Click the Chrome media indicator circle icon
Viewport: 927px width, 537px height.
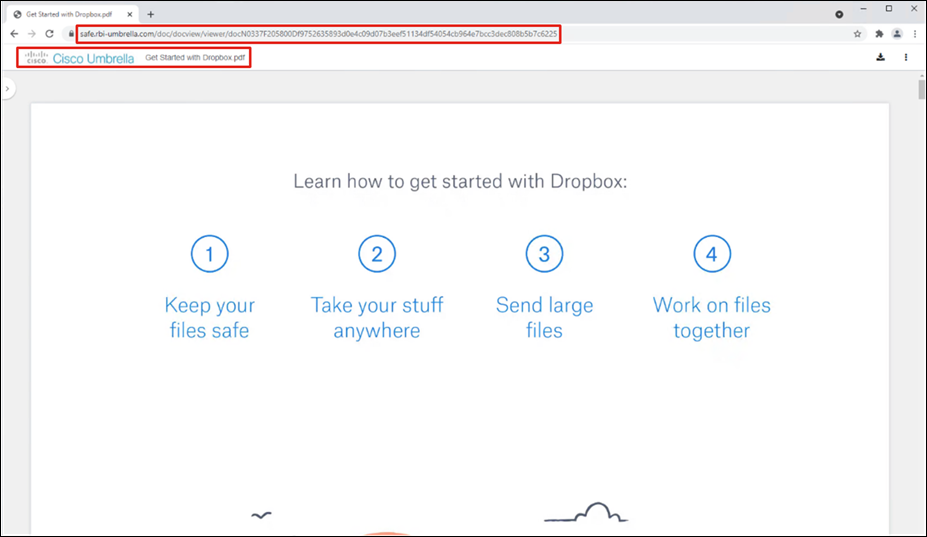(839, 14)
